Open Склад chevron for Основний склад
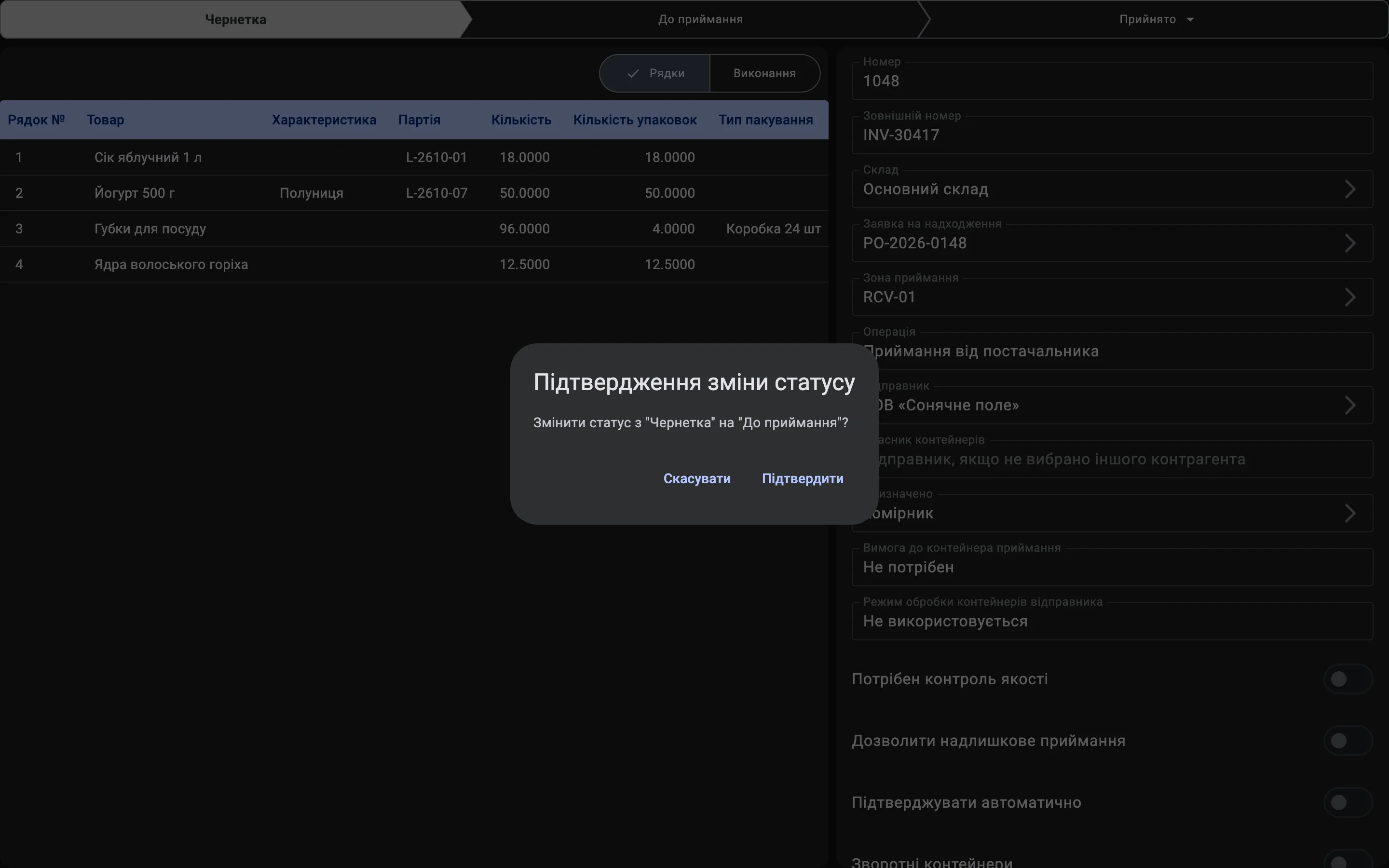1389x868 pixels. pos(1350,190)
